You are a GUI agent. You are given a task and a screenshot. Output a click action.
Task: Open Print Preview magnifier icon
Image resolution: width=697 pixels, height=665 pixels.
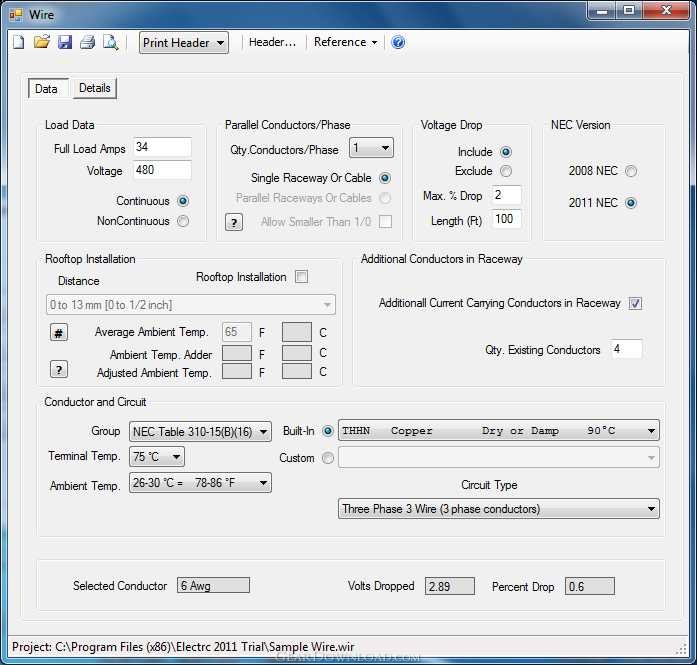(110, 42)
